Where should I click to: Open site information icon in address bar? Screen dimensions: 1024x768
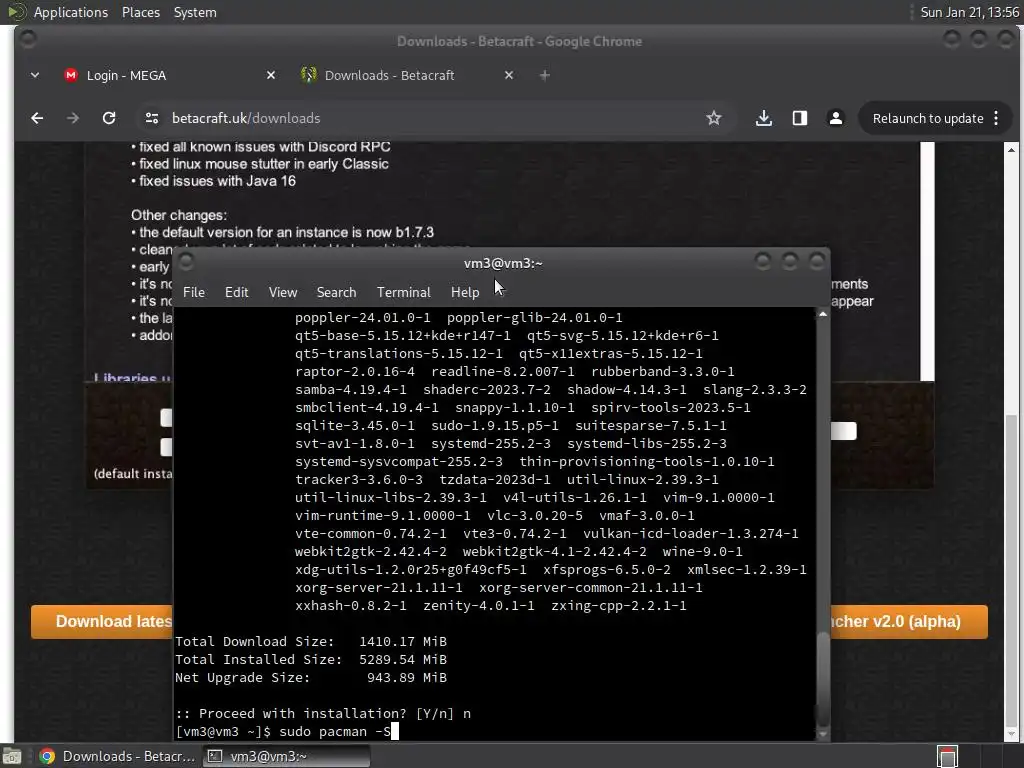152,118
